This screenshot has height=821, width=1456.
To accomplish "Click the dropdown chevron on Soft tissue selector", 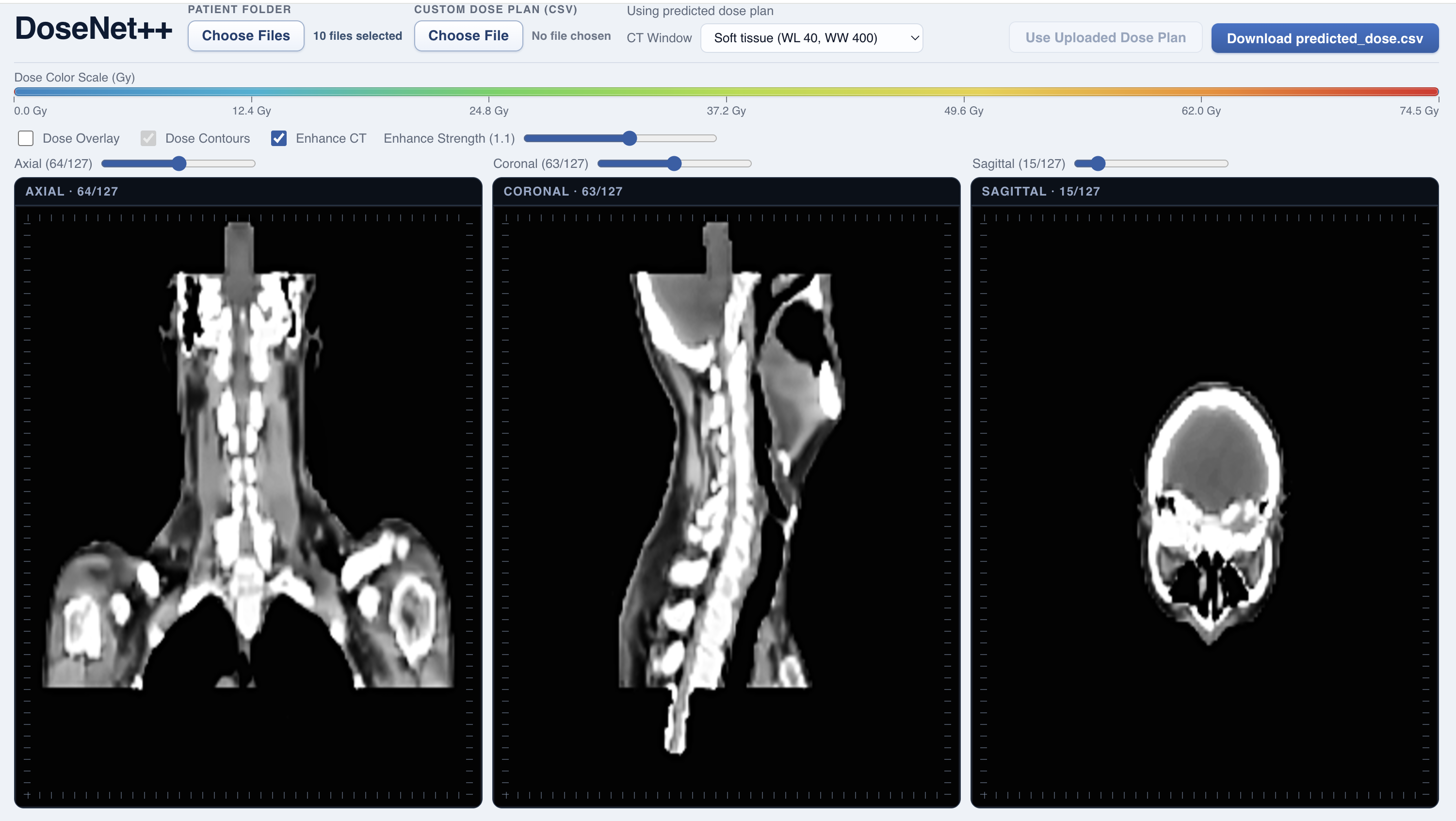I will tap(914, 38).
